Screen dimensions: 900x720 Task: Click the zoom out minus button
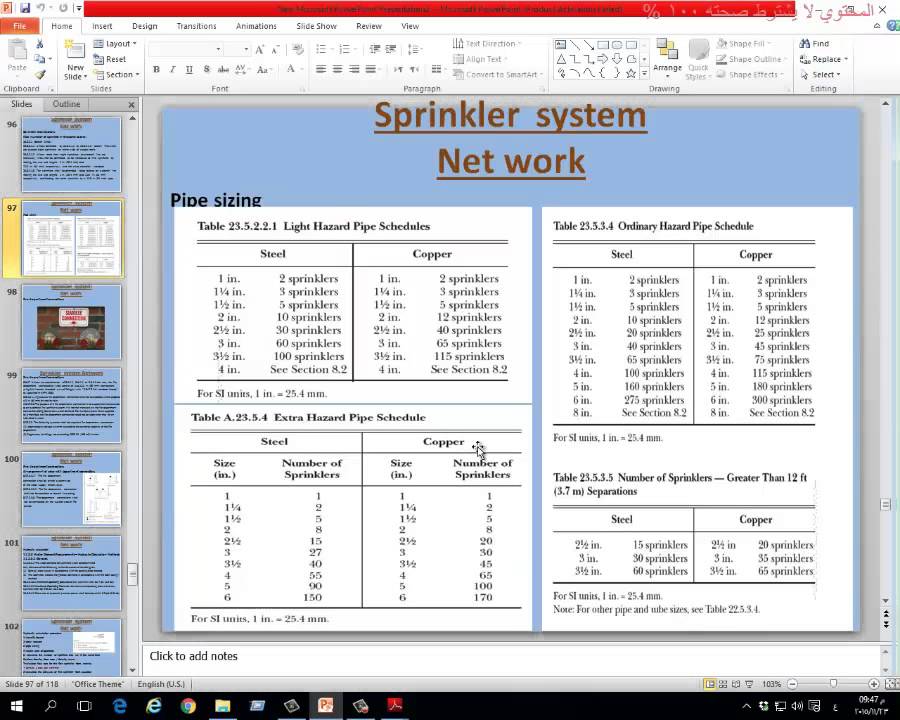tap(793, 684)
